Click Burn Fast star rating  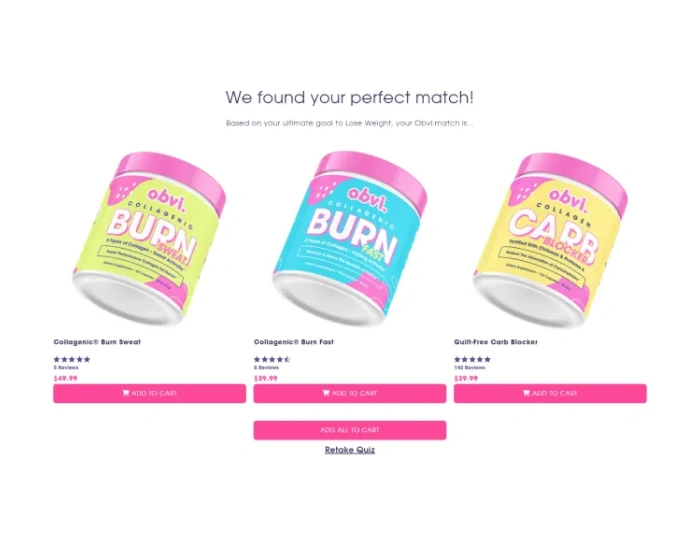(x=272, y=359)
